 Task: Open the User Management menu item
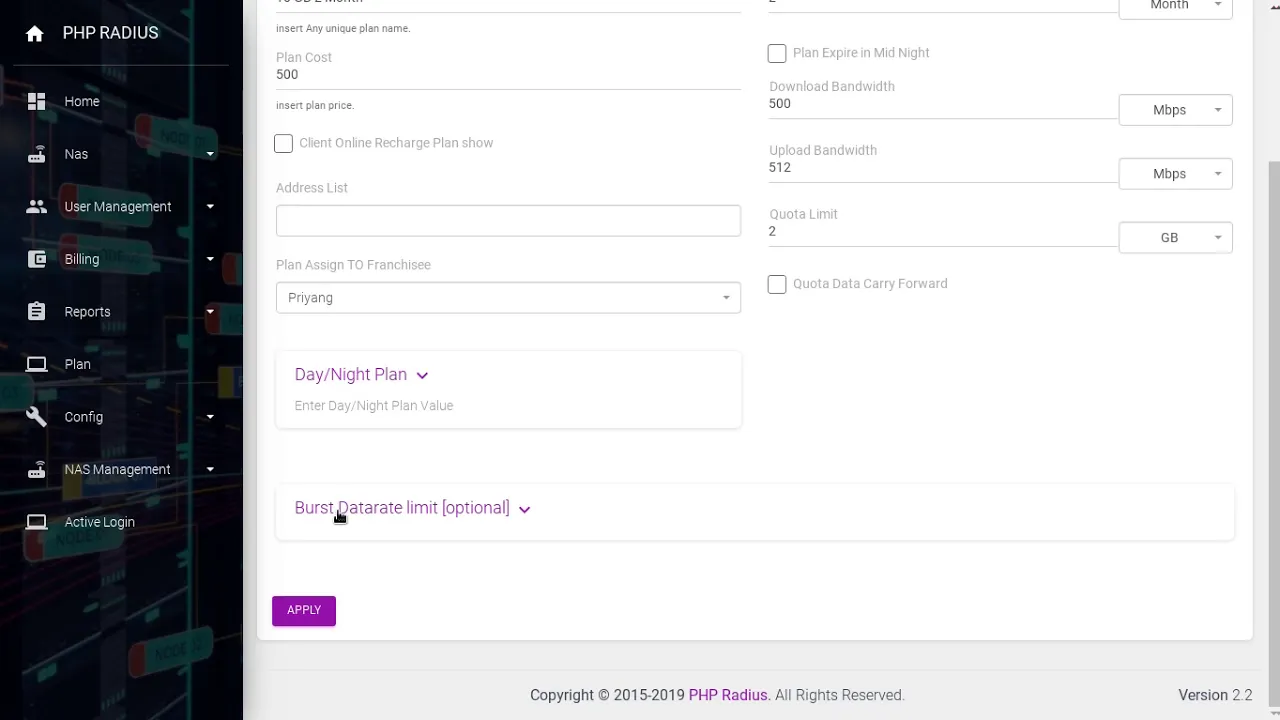pyautogui.click(x=118, y=206)
